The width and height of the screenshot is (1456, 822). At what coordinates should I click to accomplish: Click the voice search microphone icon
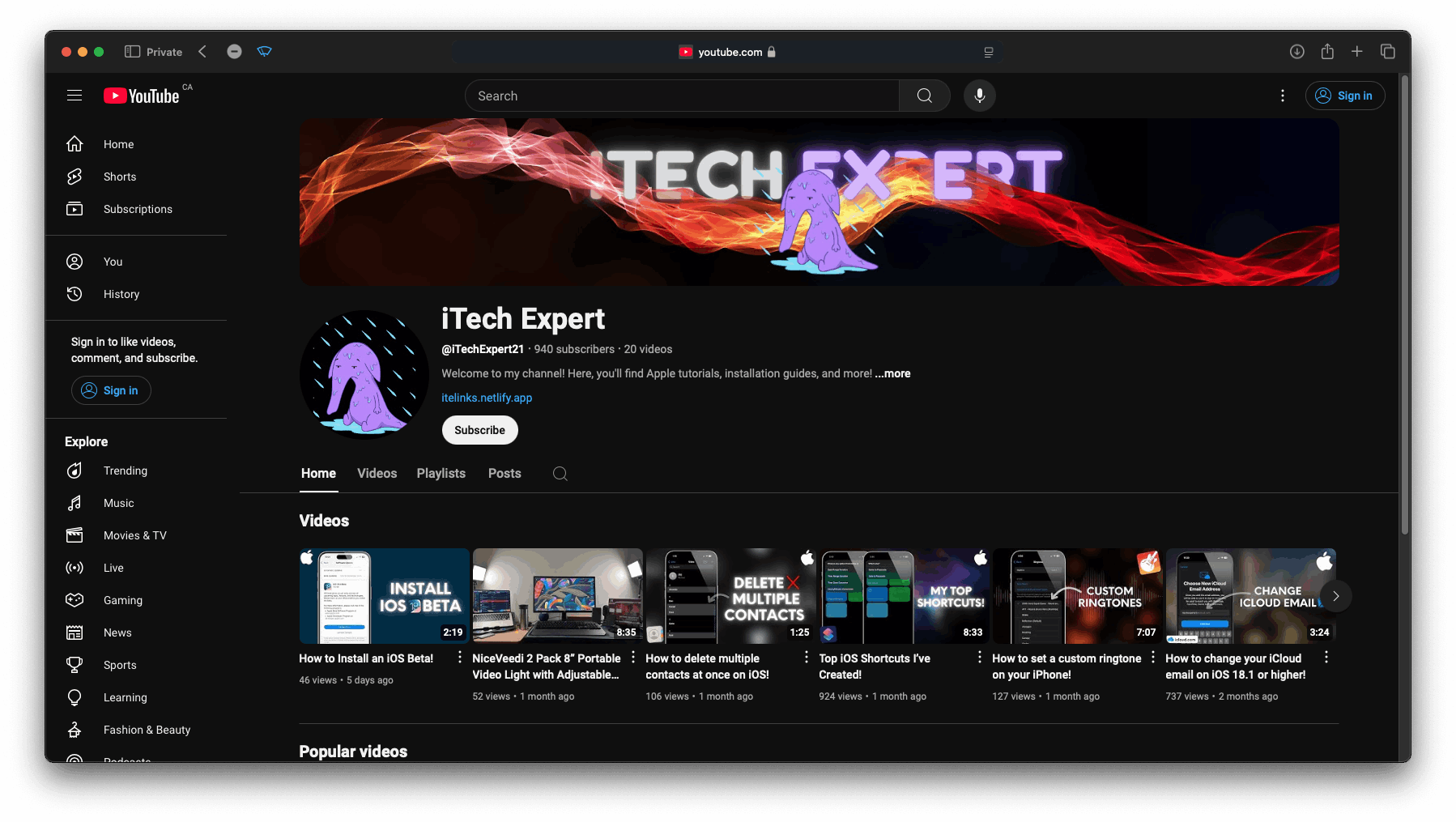979,96
